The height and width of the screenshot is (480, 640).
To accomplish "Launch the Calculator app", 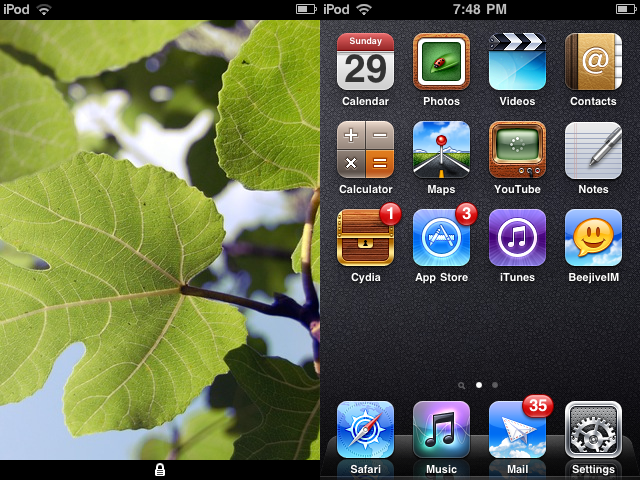I will (365, 150).
